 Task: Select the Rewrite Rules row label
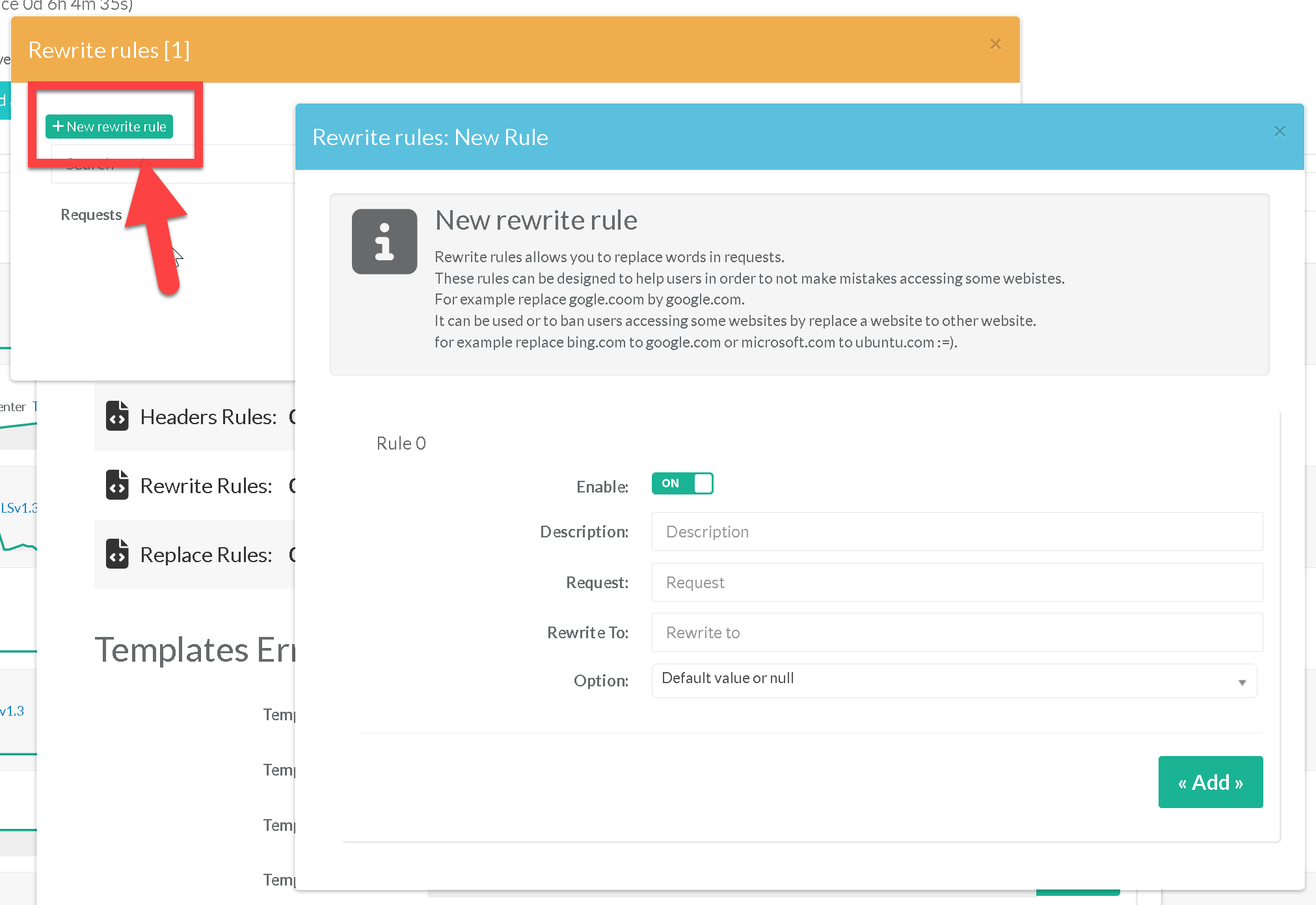point(206,486)
